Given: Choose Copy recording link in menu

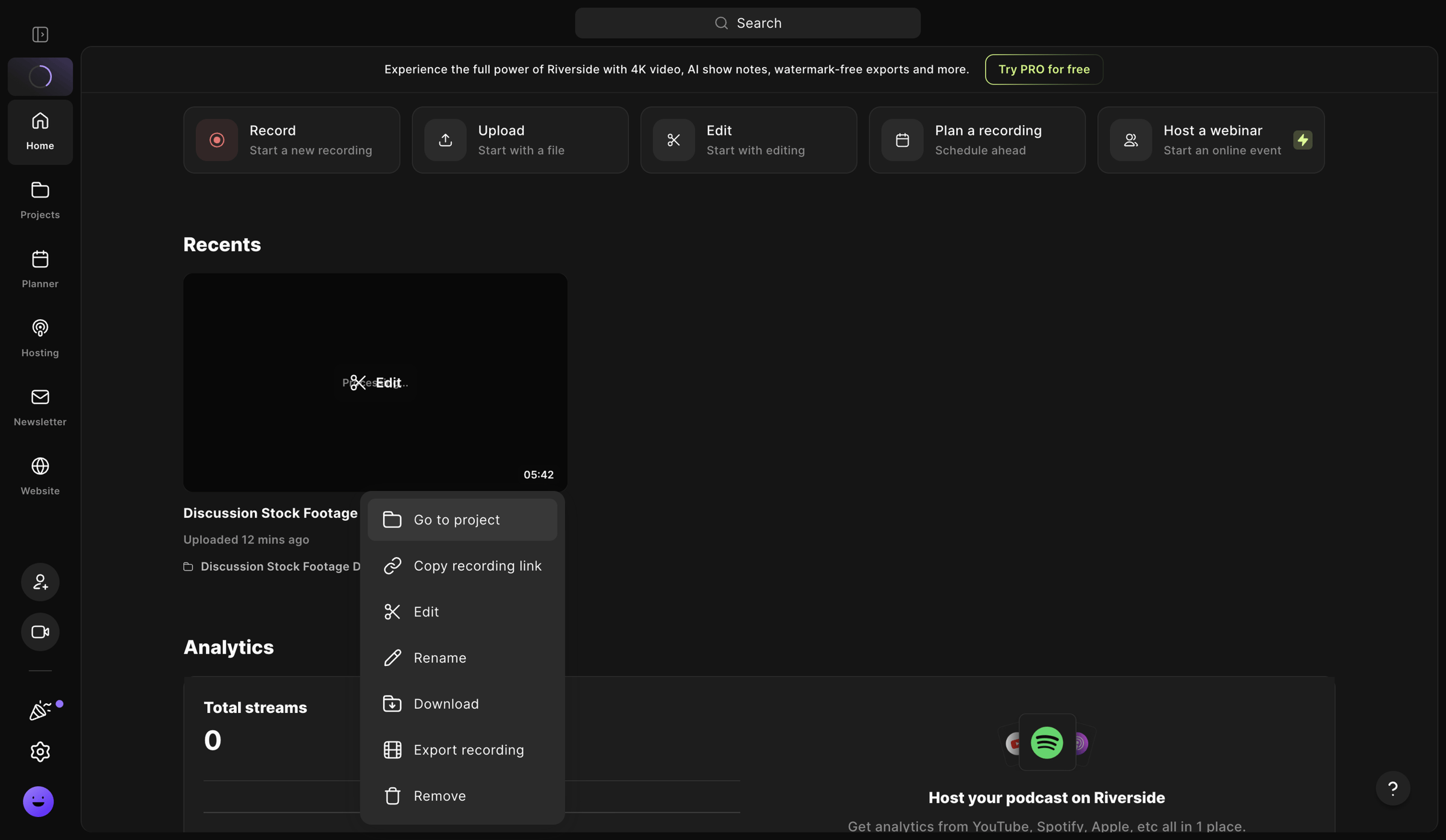Looking at the screenshot, I should click(462, 566).
